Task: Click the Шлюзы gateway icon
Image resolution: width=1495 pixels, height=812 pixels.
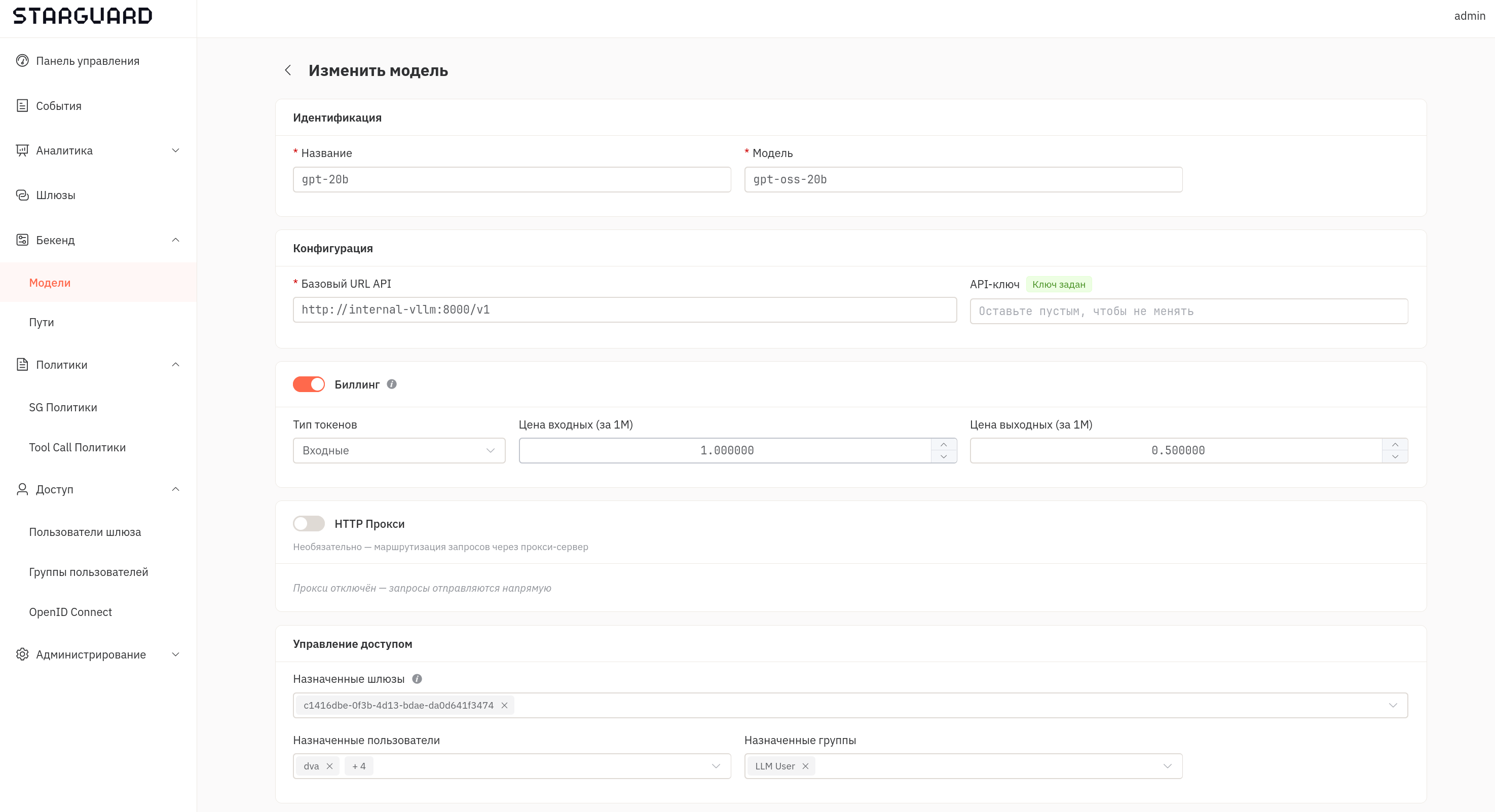Action: click(x=22, y=195)
